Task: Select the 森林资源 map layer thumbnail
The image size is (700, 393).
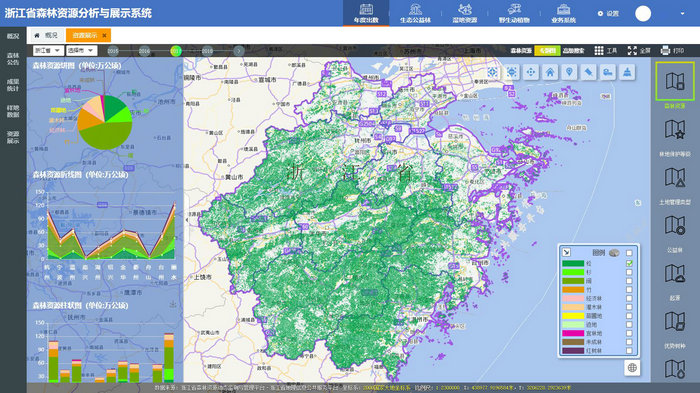Action: click(675, 81)
